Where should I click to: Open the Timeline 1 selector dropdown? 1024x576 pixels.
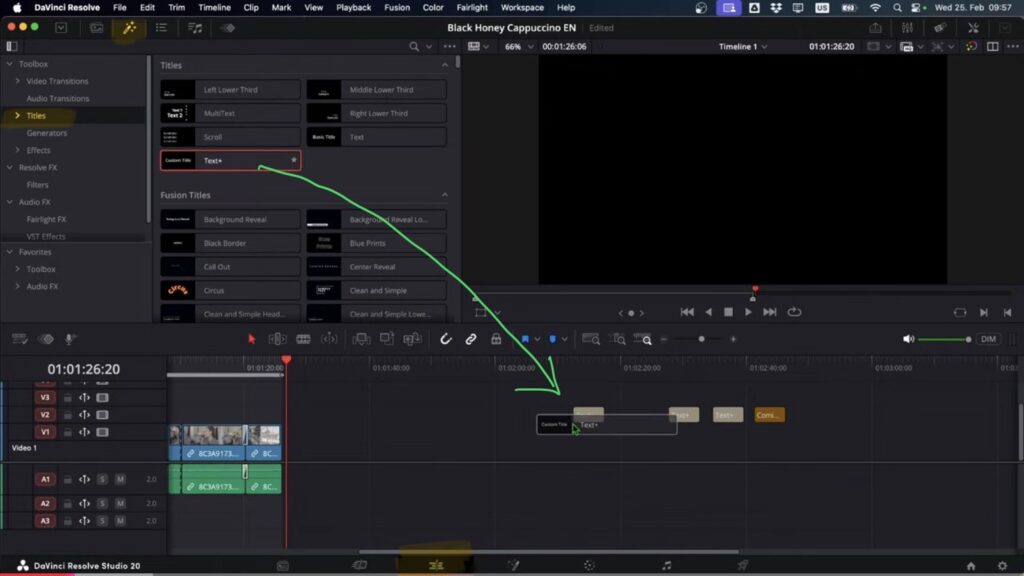(743, 47)
